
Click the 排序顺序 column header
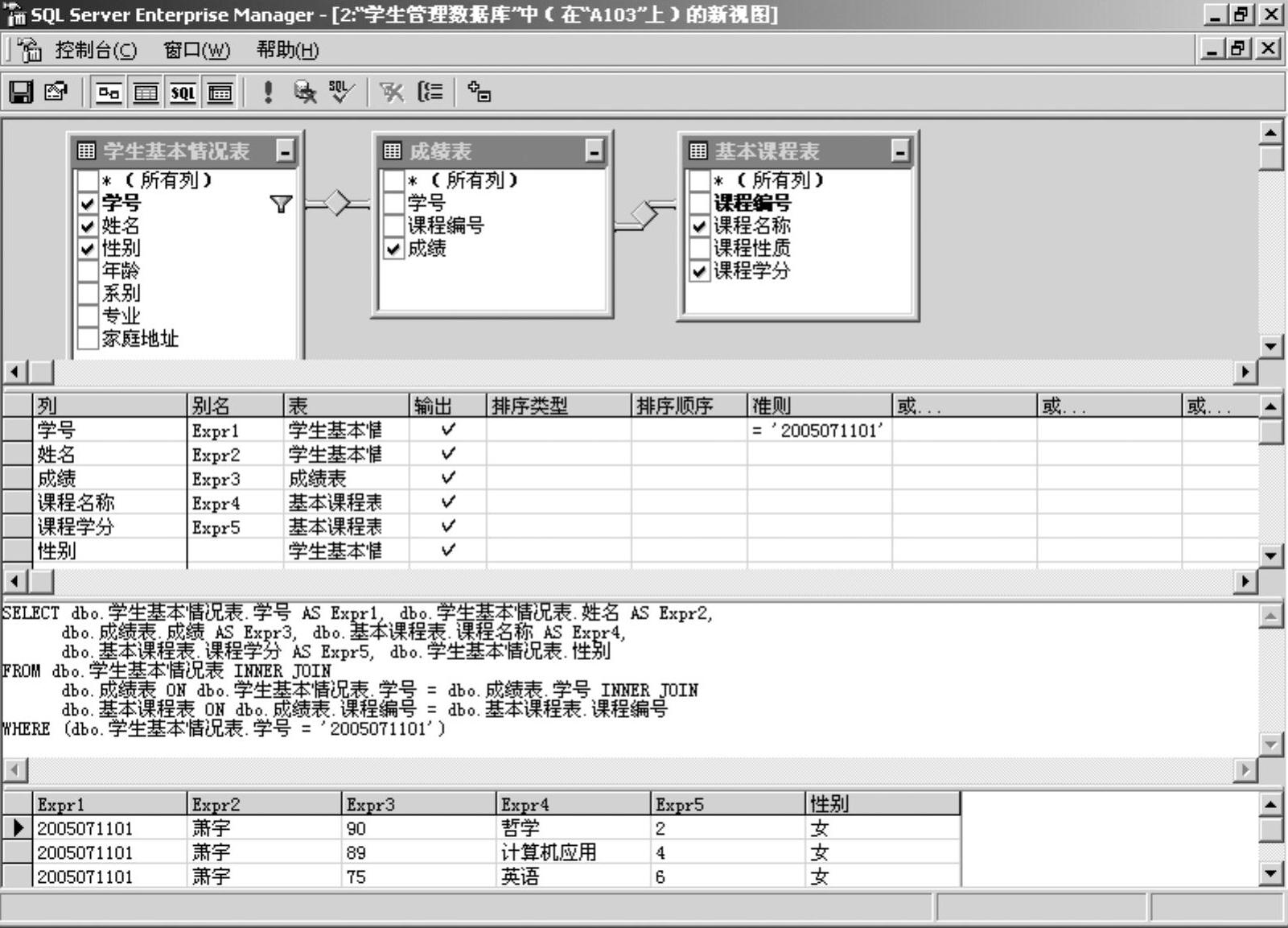(x=689, y=406)
